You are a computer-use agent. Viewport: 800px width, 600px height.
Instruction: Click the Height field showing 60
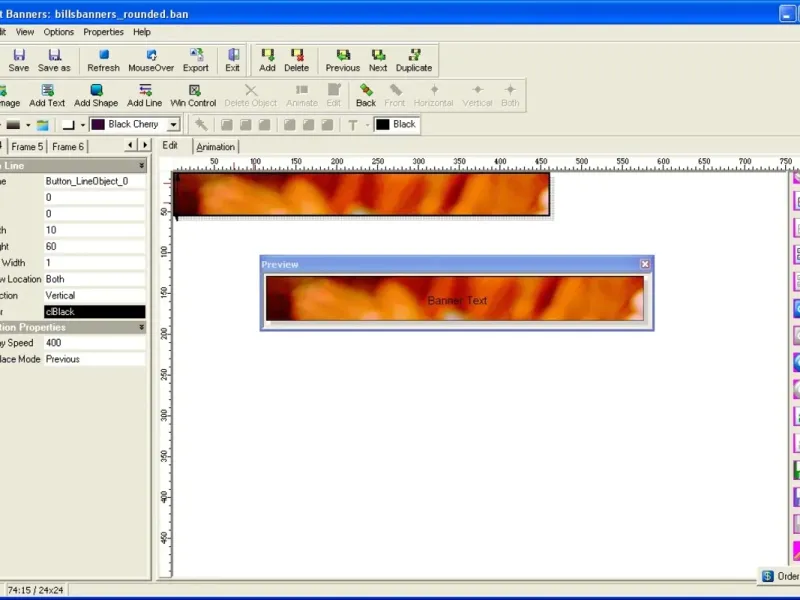coord(94,246)
